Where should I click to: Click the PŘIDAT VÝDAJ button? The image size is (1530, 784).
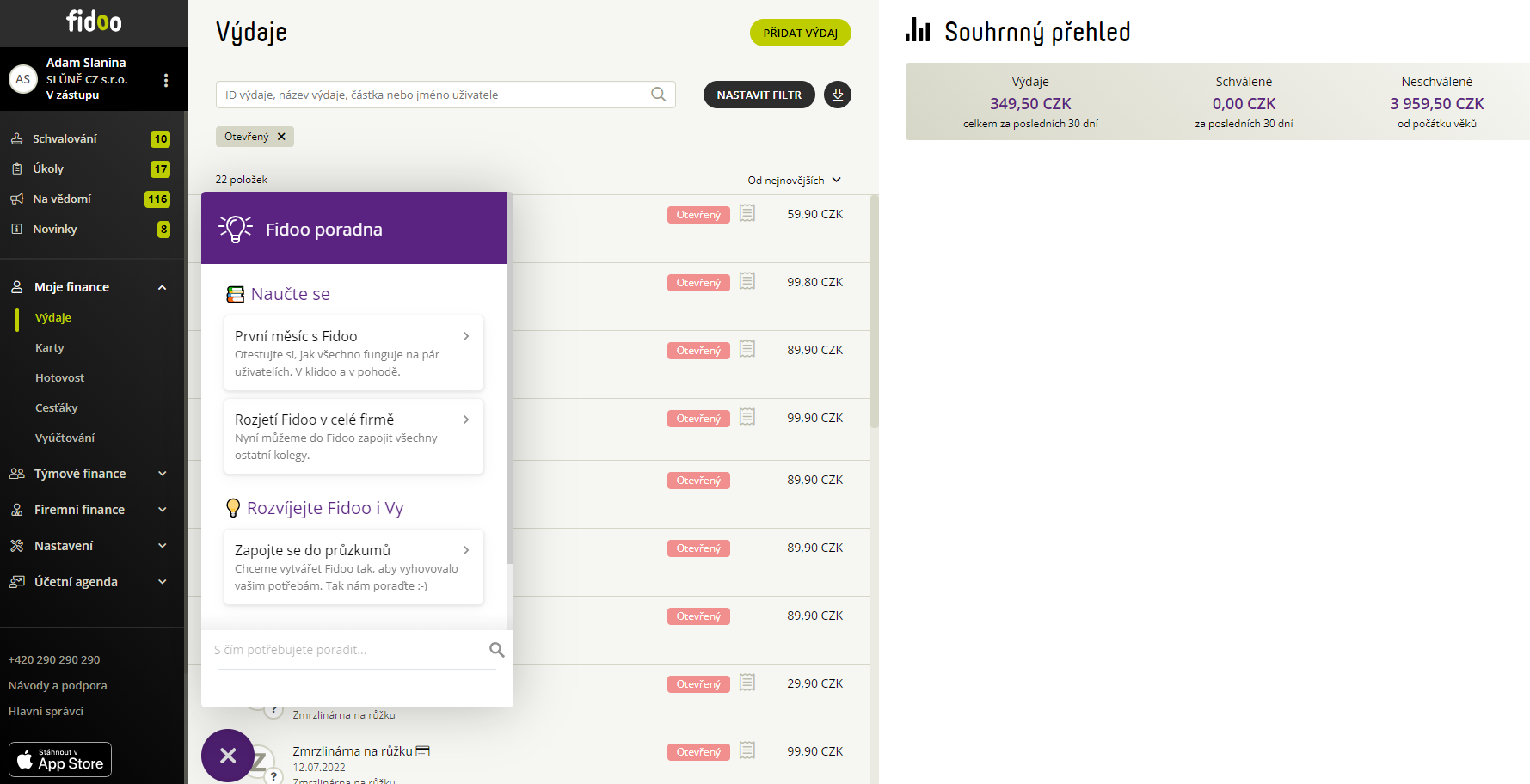point(801,33)
